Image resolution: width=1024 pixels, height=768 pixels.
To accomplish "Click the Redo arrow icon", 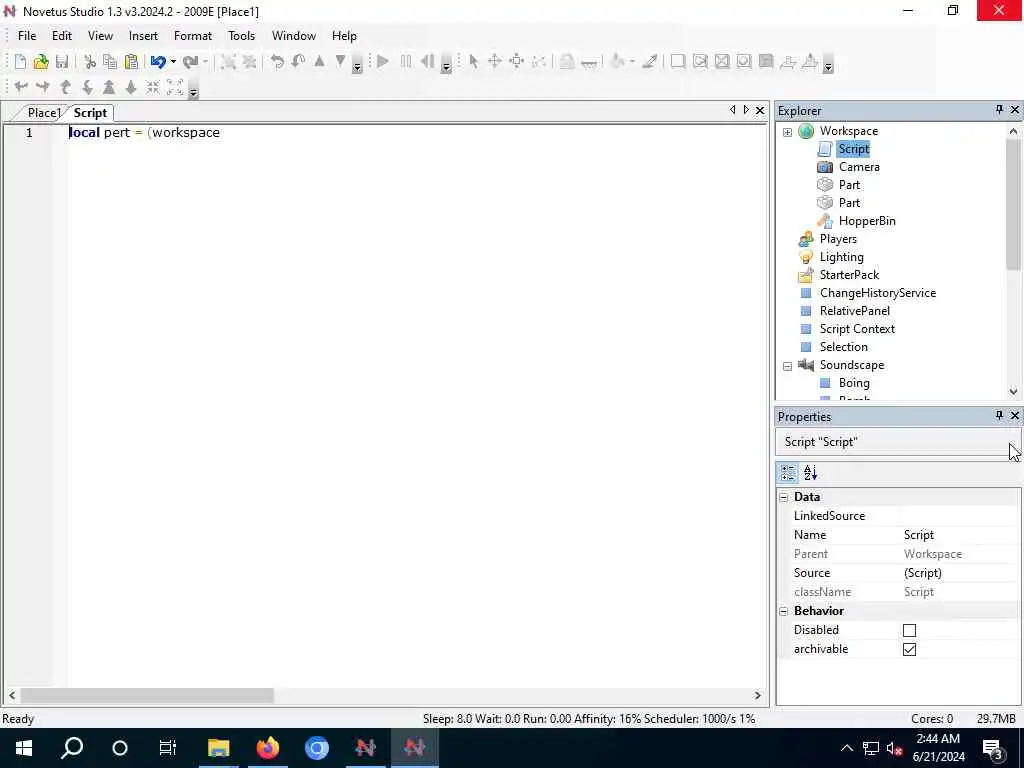I will point(190,62).
